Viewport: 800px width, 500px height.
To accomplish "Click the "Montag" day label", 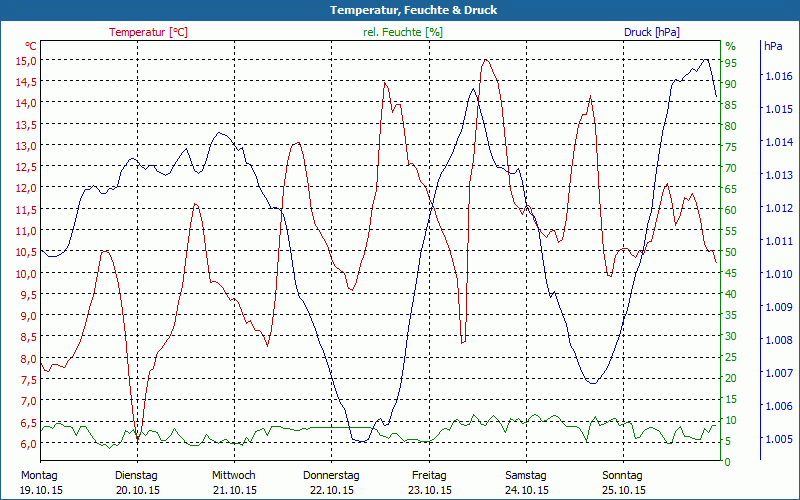I will [x=39, y=475].
